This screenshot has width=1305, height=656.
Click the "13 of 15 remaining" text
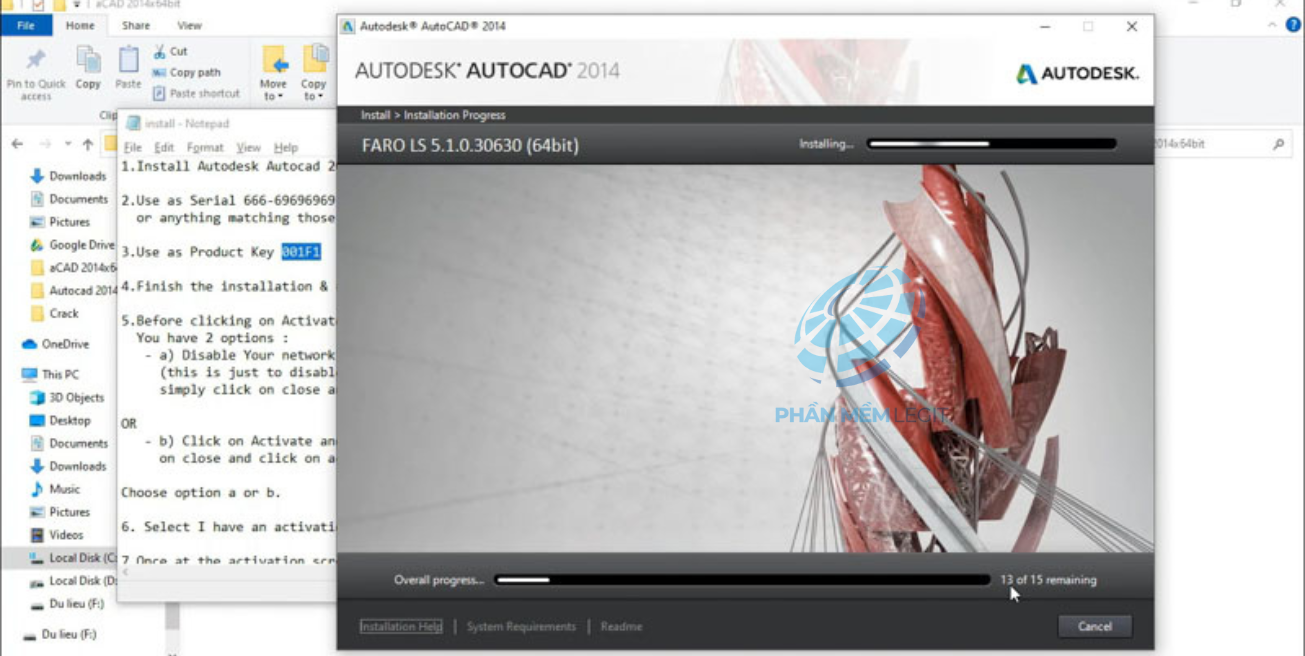[x=1048, y=580]
